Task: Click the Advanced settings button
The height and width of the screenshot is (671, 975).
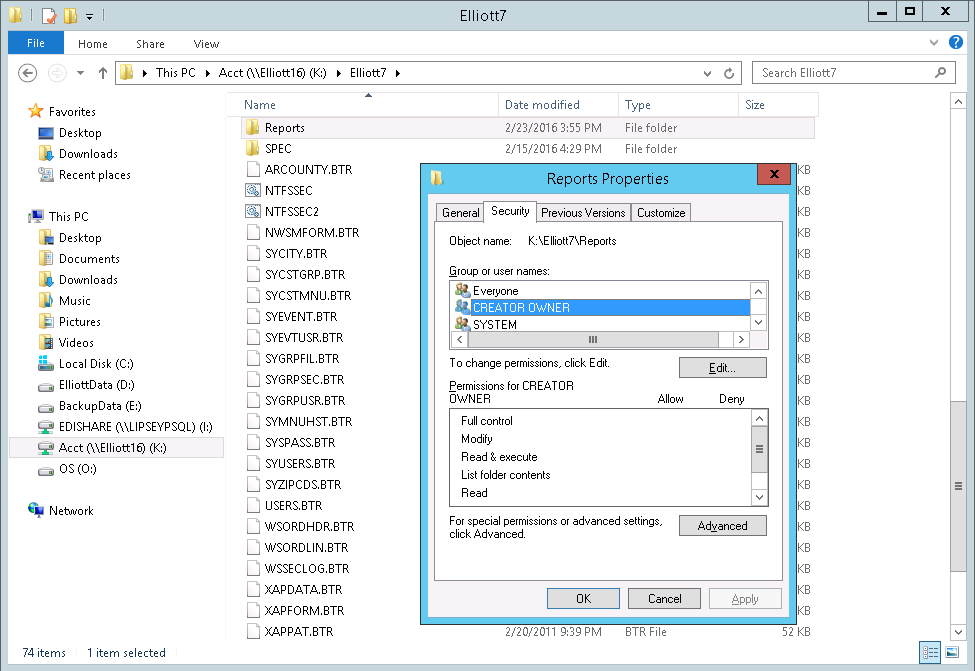Action: 722,526
